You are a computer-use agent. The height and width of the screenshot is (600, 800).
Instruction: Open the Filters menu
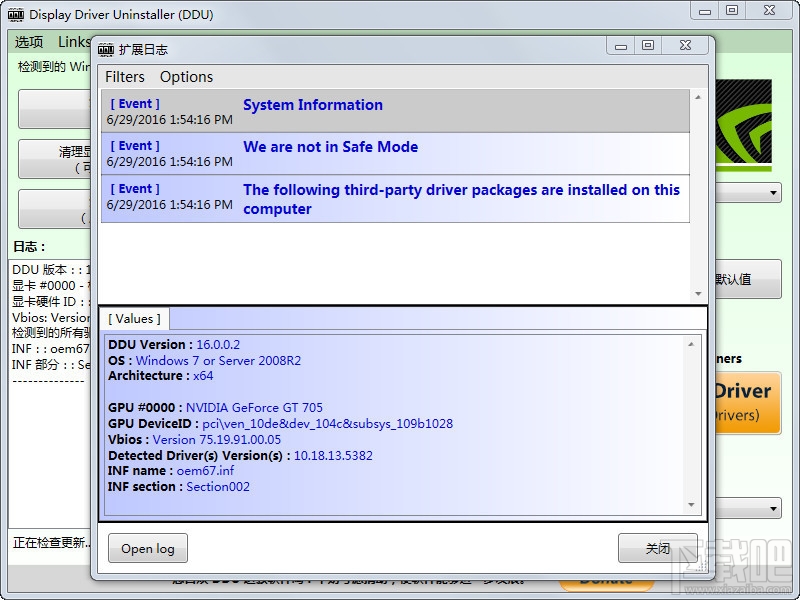tap(124, 77)
